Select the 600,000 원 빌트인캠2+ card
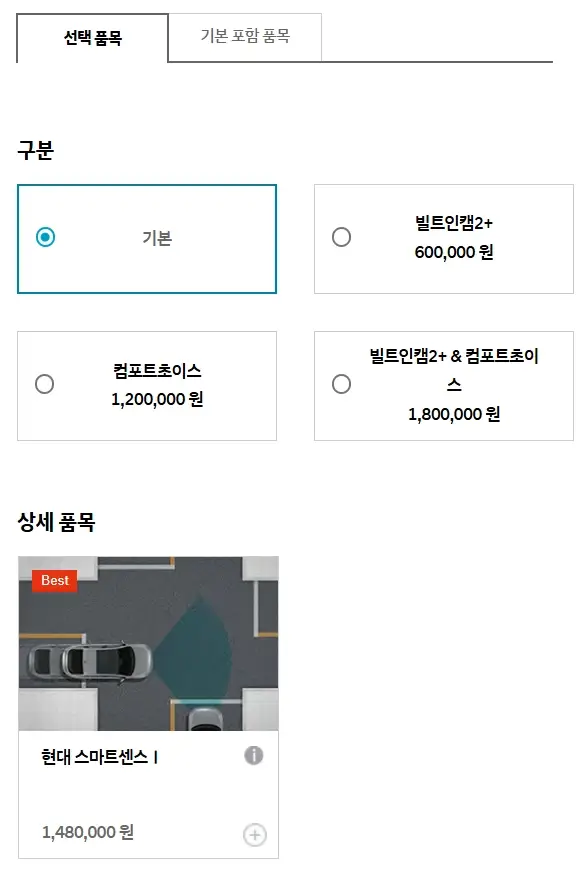586x873 pixels. (x=445, y=238)
